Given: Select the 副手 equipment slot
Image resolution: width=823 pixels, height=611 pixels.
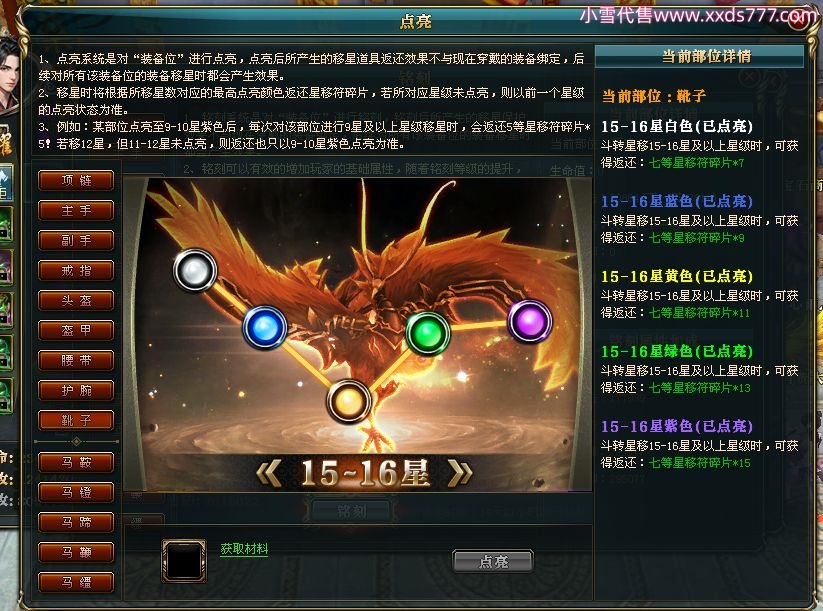Looking at the screenshot, I should pyautogui.click(x=76, y=240).
